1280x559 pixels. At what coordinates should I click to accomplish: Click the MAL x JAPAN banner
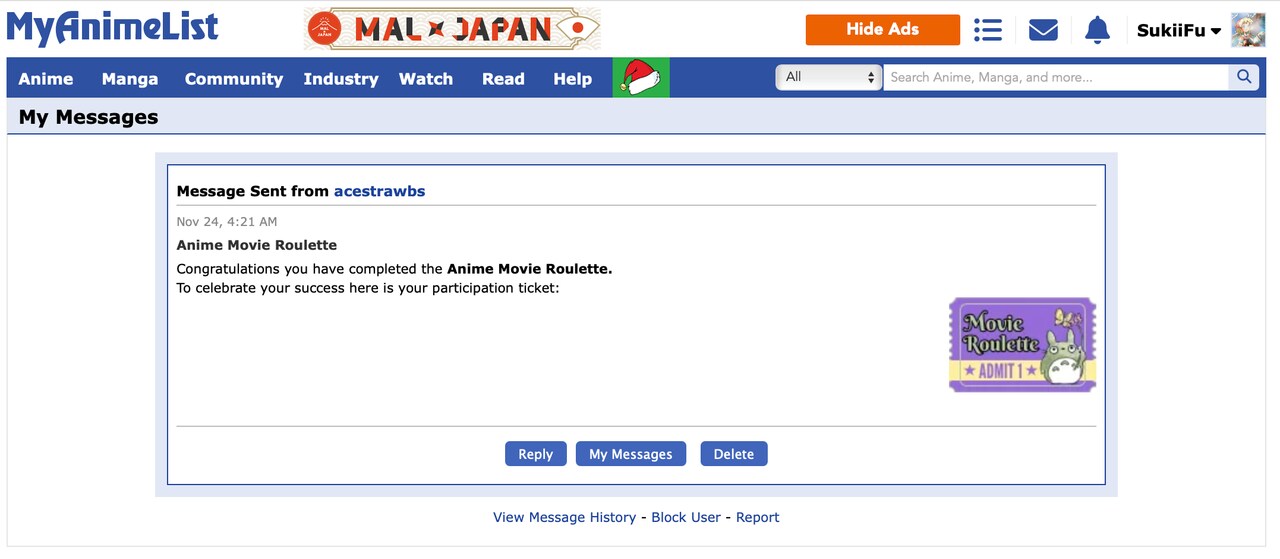coord(453,29)
